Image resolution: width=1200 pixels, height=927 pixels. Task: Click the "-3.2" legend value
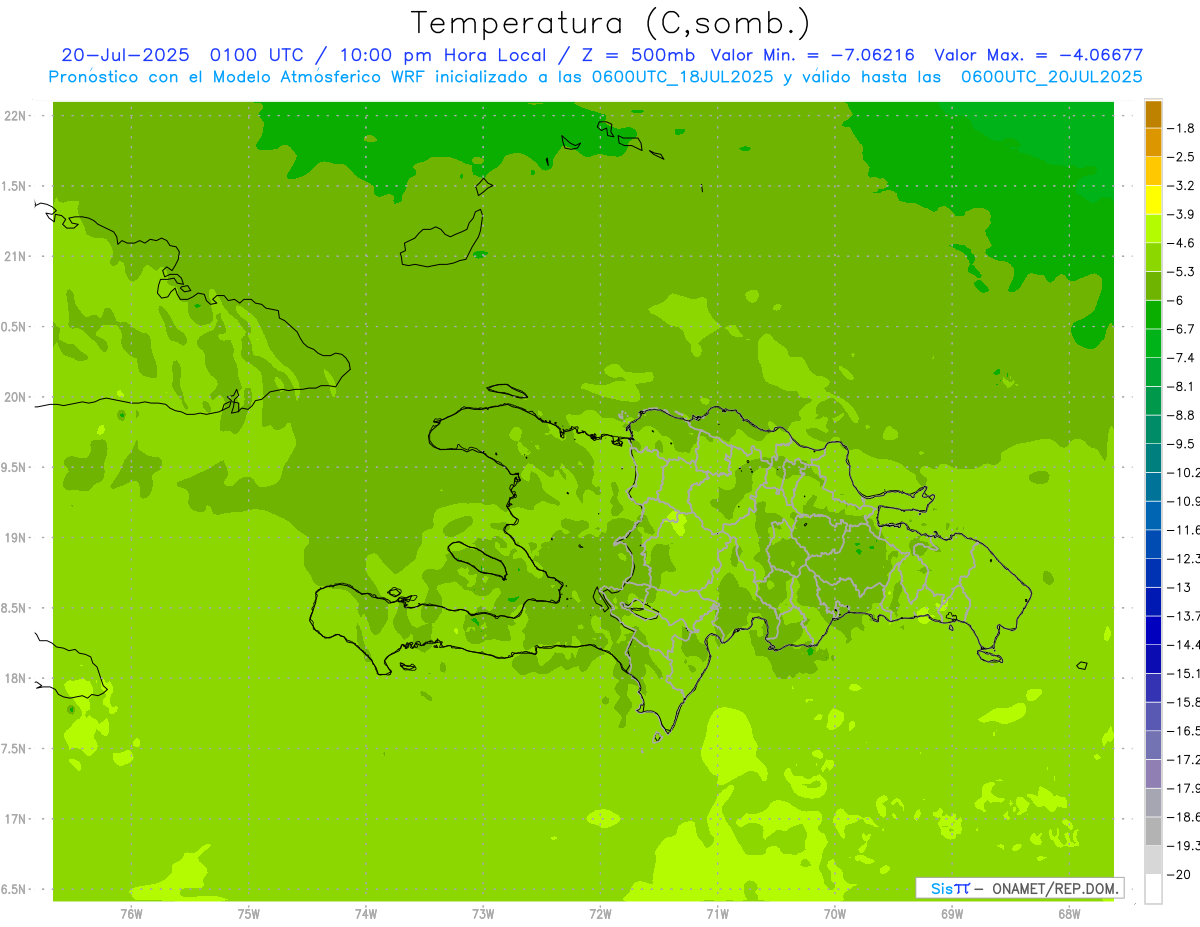click(1183, 186)
